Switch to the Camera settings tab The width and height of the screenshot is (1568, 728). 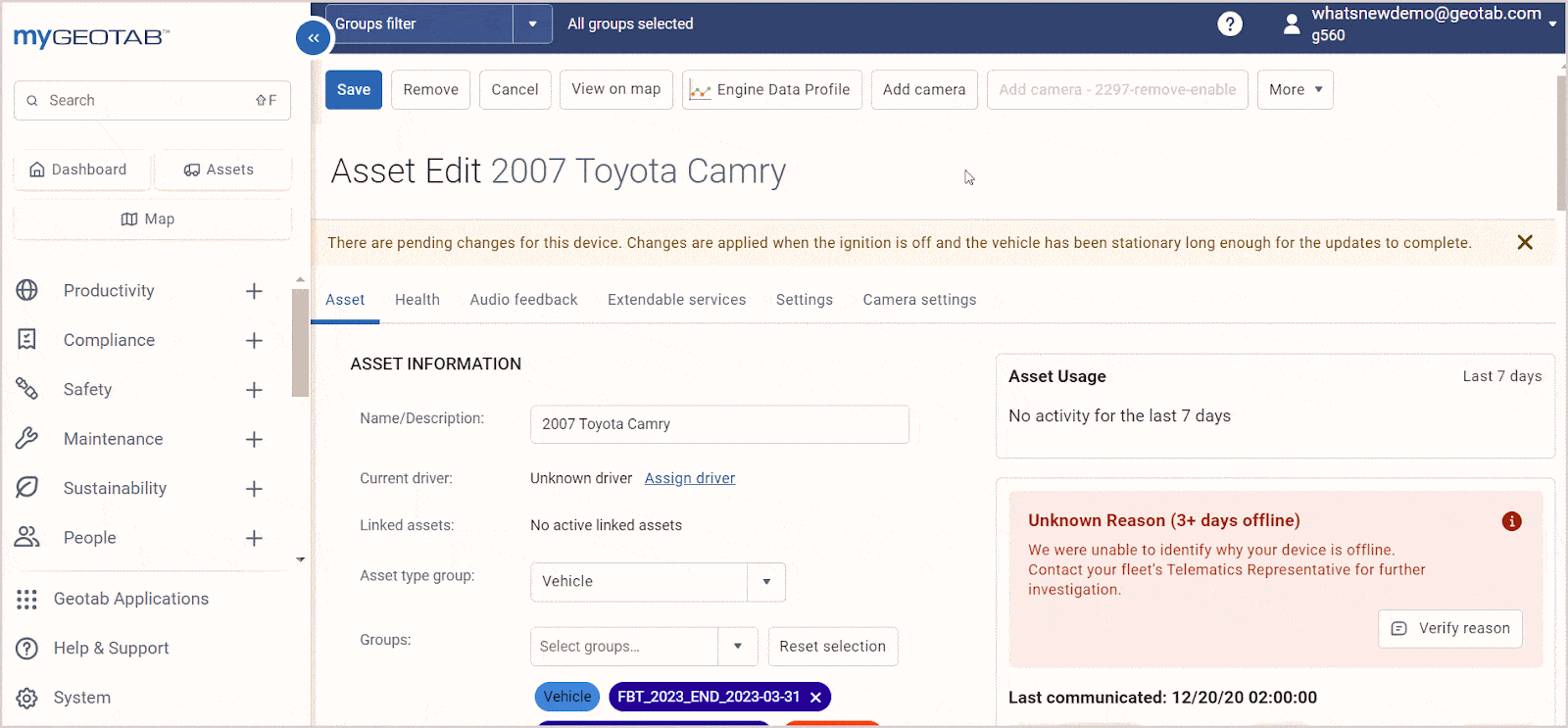[x=919, y=300]
